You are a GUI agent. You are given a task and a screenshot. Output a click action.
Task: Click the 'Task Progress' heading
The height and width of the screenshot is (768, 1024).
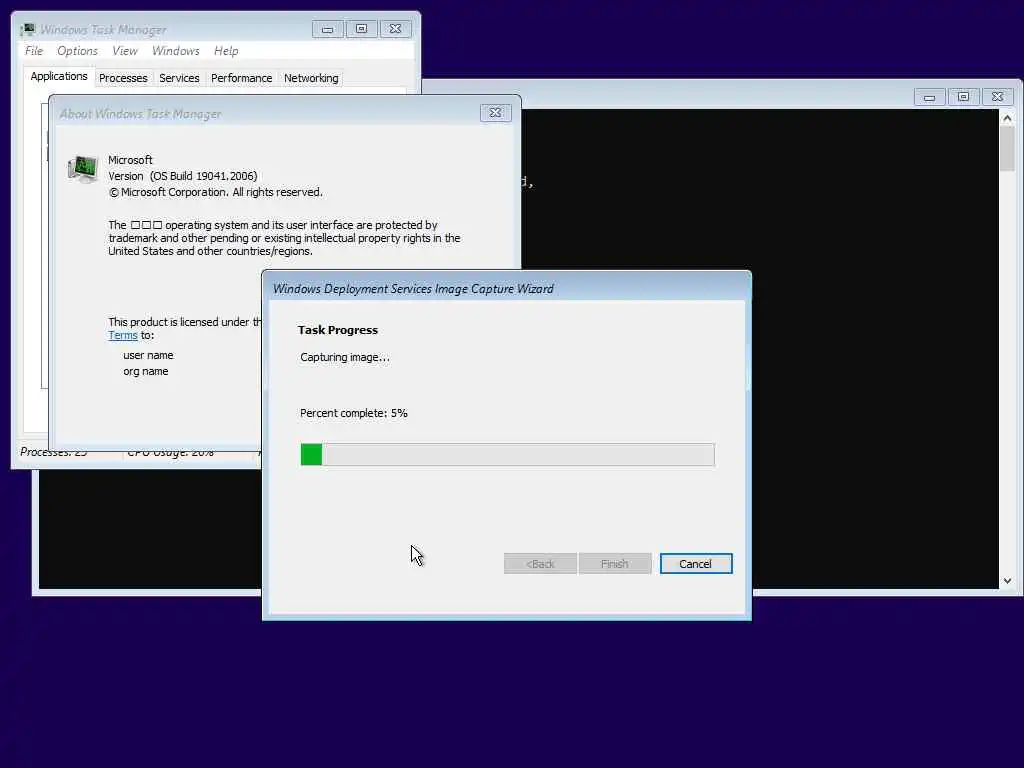(x=338, y=330)
